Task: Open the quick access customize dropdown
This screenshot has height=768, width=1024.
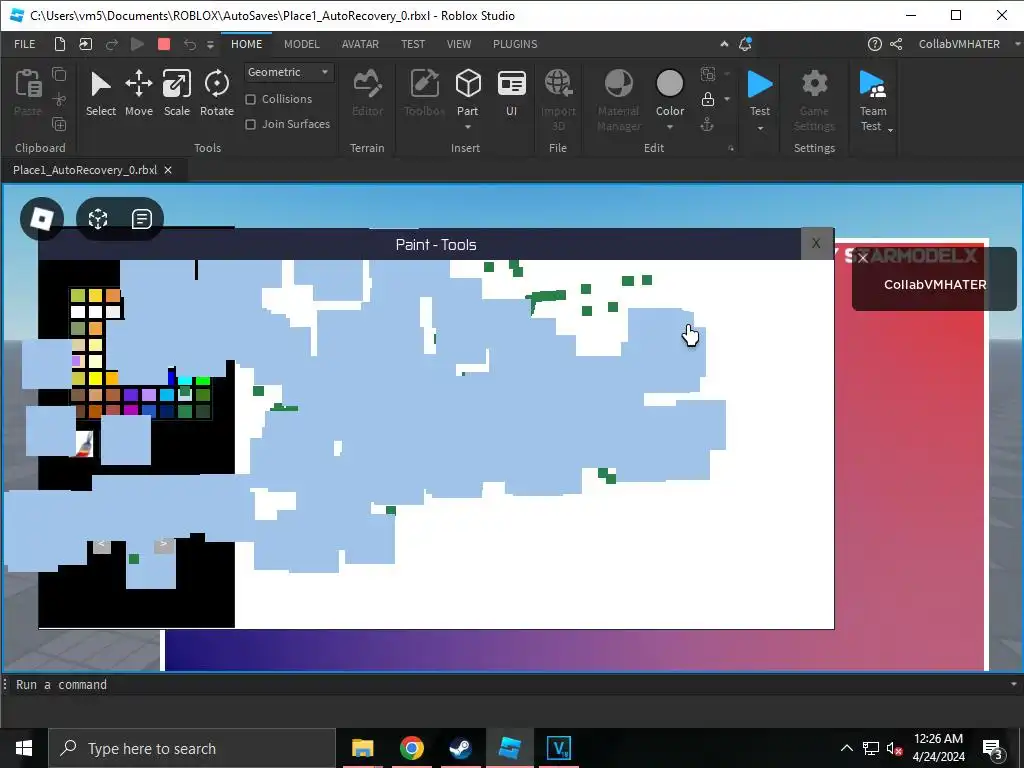Action: click(210, 44)
